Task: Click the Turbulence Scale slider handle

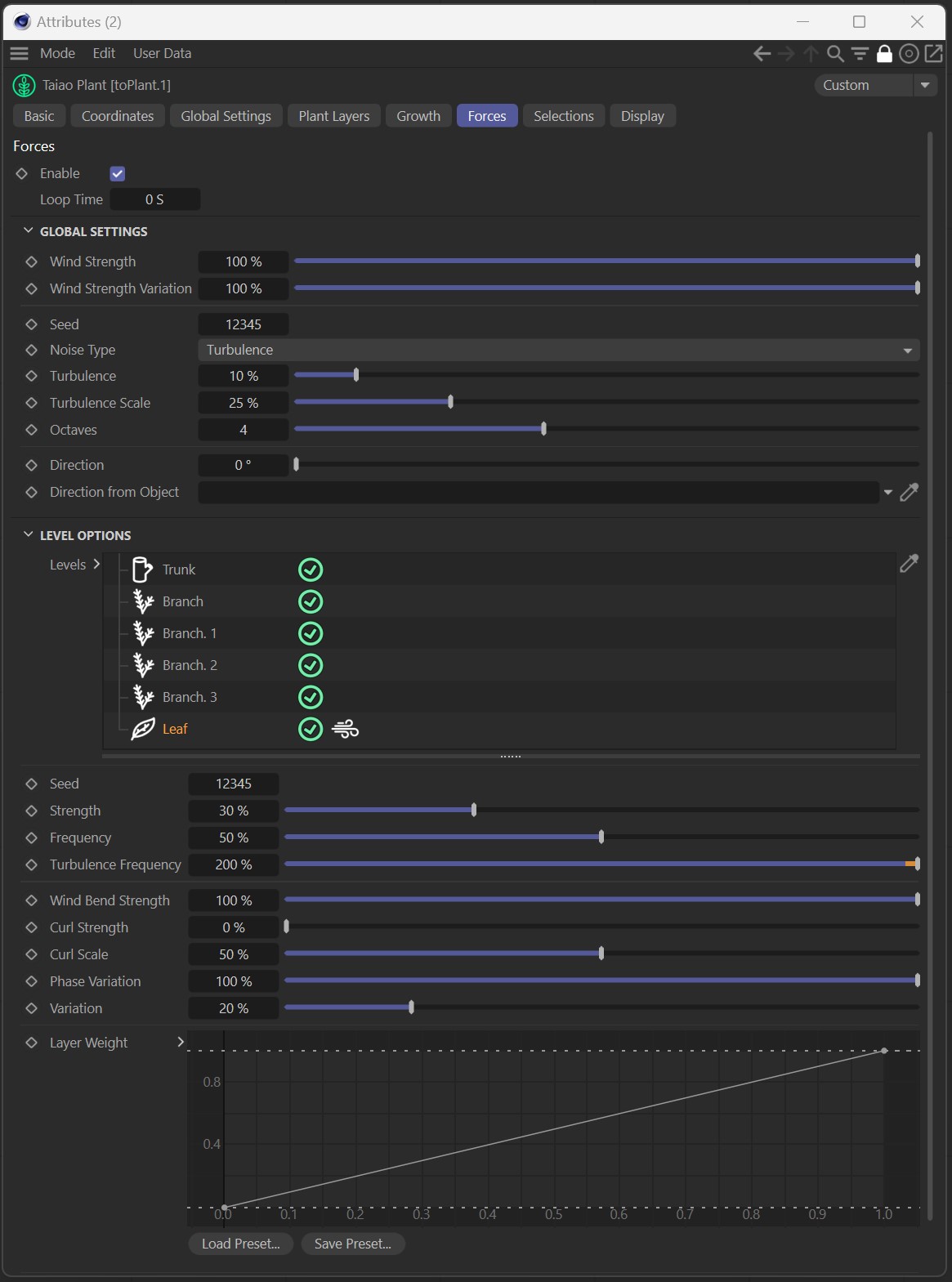Action: [x=450, y=402]
